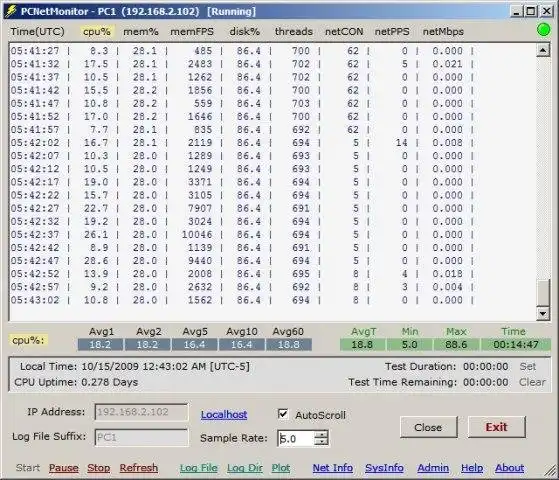The image size is (559, 480).
Task: Stop monitoring with the Stop link
Action: coord(99,468)
